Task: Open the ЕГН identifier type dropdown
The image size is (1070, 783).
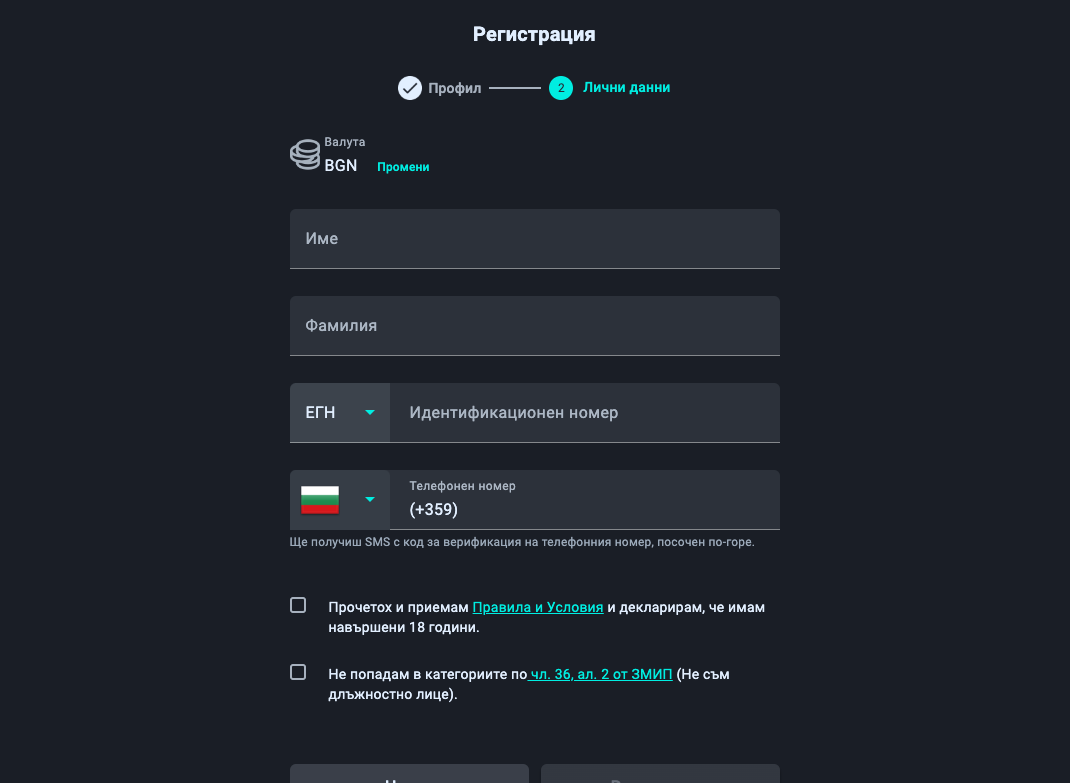Action: [339, 412]
